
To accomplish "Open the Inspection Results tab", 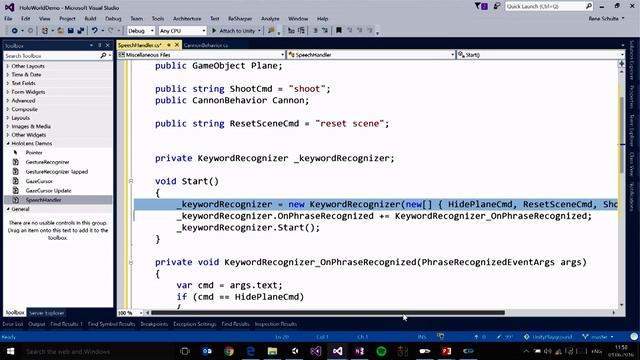I will click(x=276, y=324).
